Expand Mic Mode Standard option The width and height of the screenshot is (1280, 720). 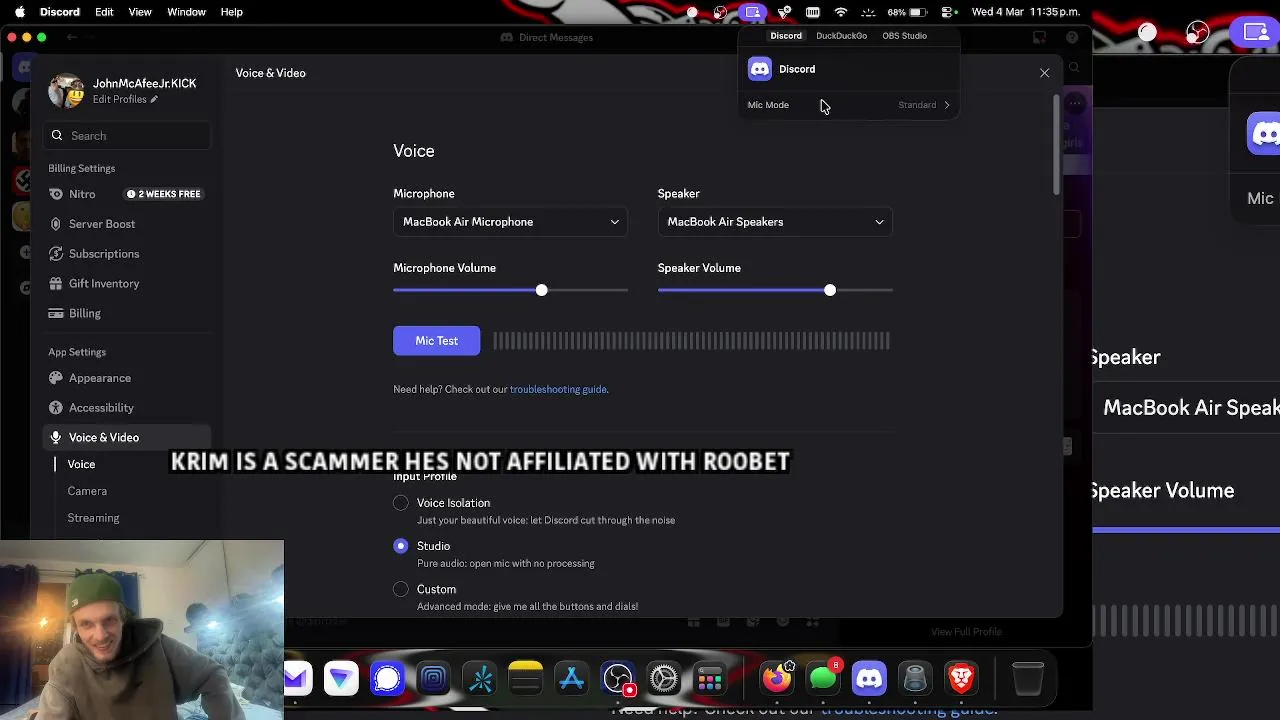click(x=924, y=105)
